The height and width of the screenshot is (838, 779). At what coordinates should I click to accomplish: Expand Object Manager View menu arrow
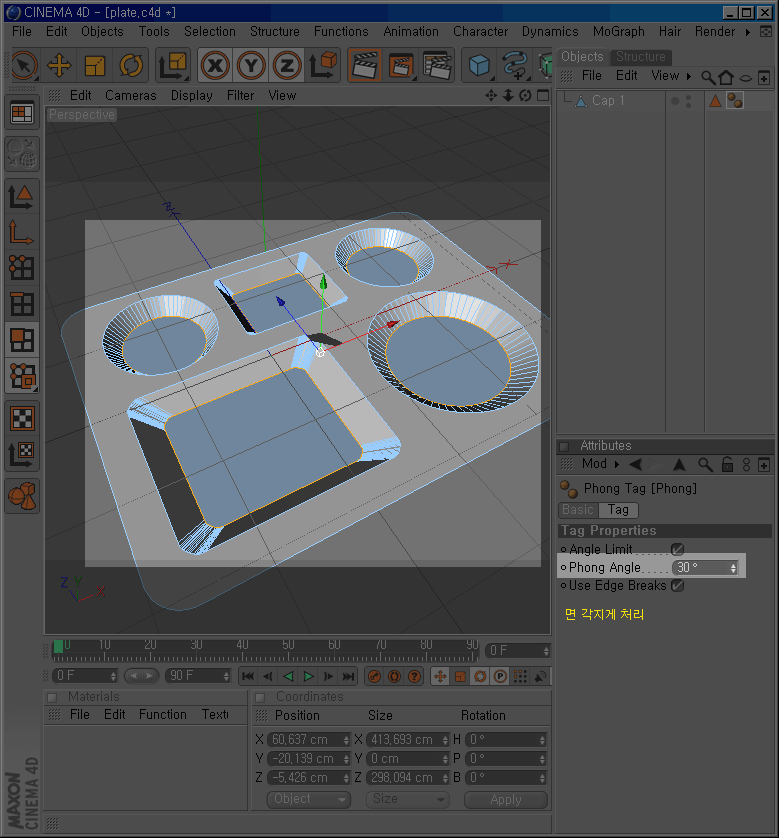(x=689, y=76)
